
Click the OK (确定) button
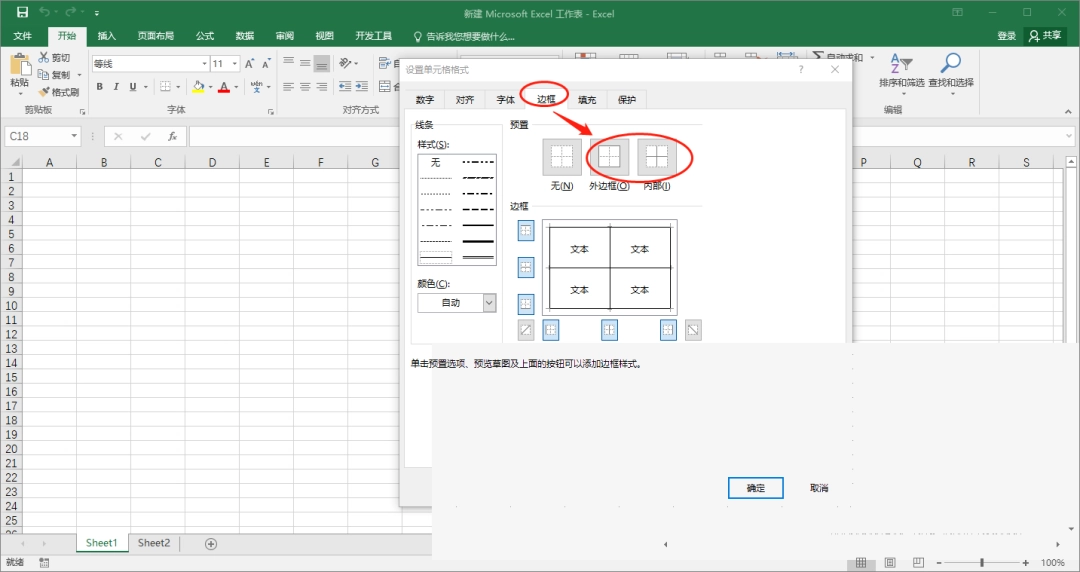tap(756, 488)
